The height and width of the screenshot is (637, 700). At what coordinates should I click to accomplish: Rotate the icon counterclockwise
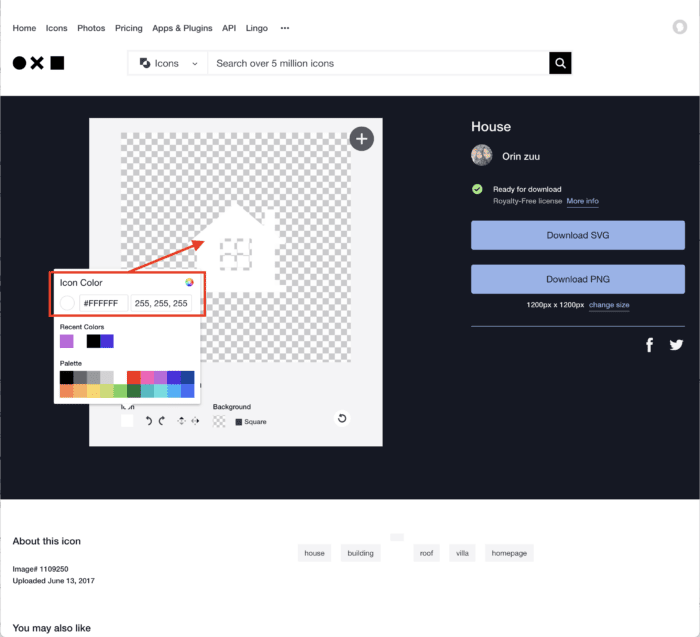149,421
